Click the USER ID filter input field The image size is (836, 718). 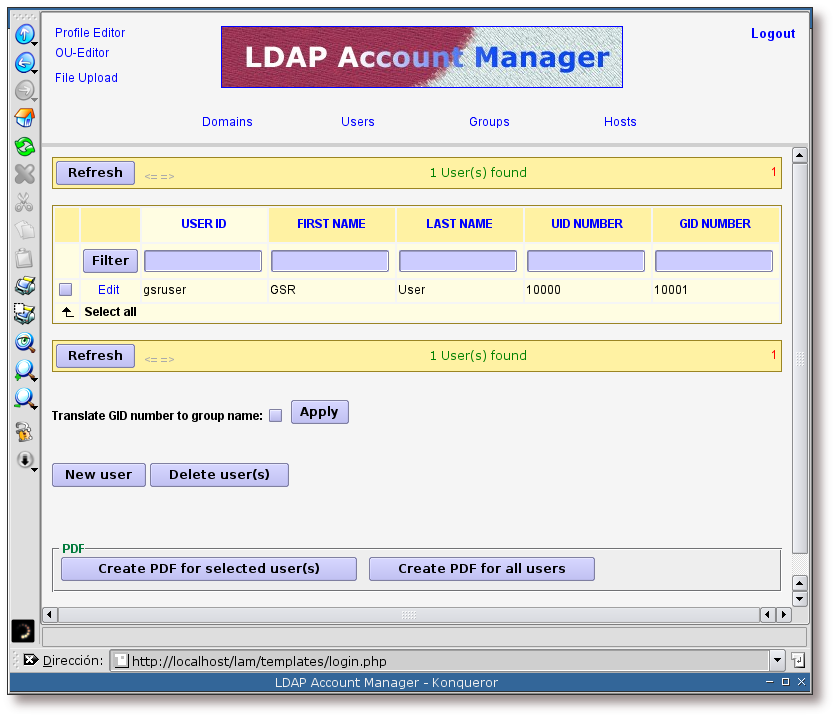pyautogui.click(x=203, y=261)
